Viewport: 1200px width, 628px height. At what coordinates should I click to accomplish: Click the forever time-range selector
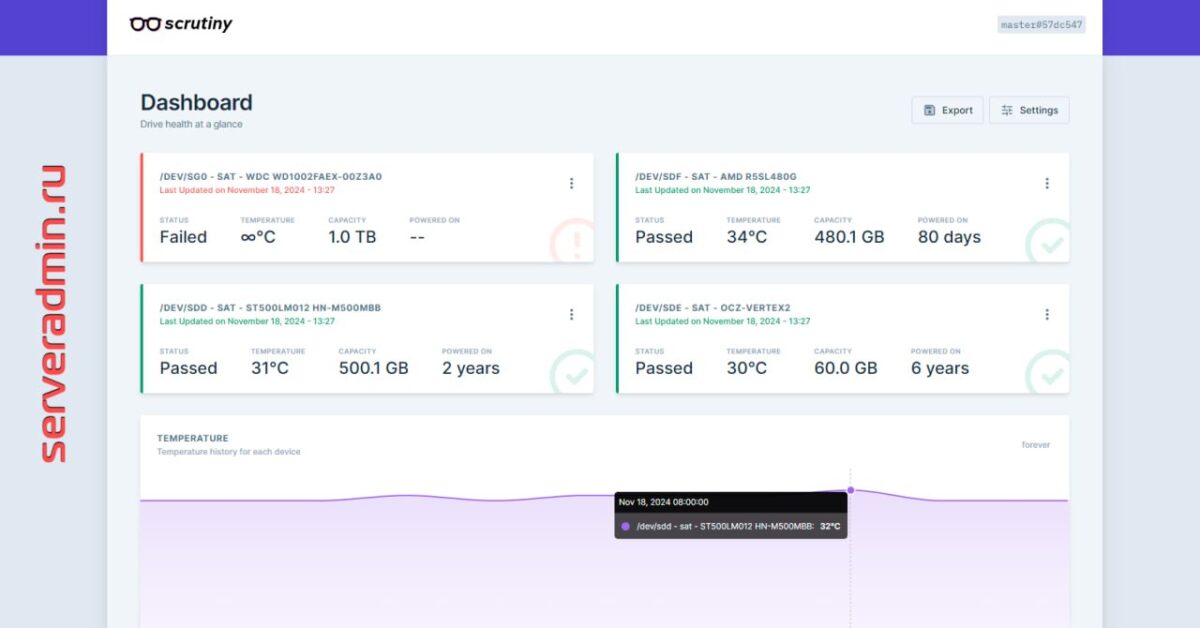point(1036,445)
